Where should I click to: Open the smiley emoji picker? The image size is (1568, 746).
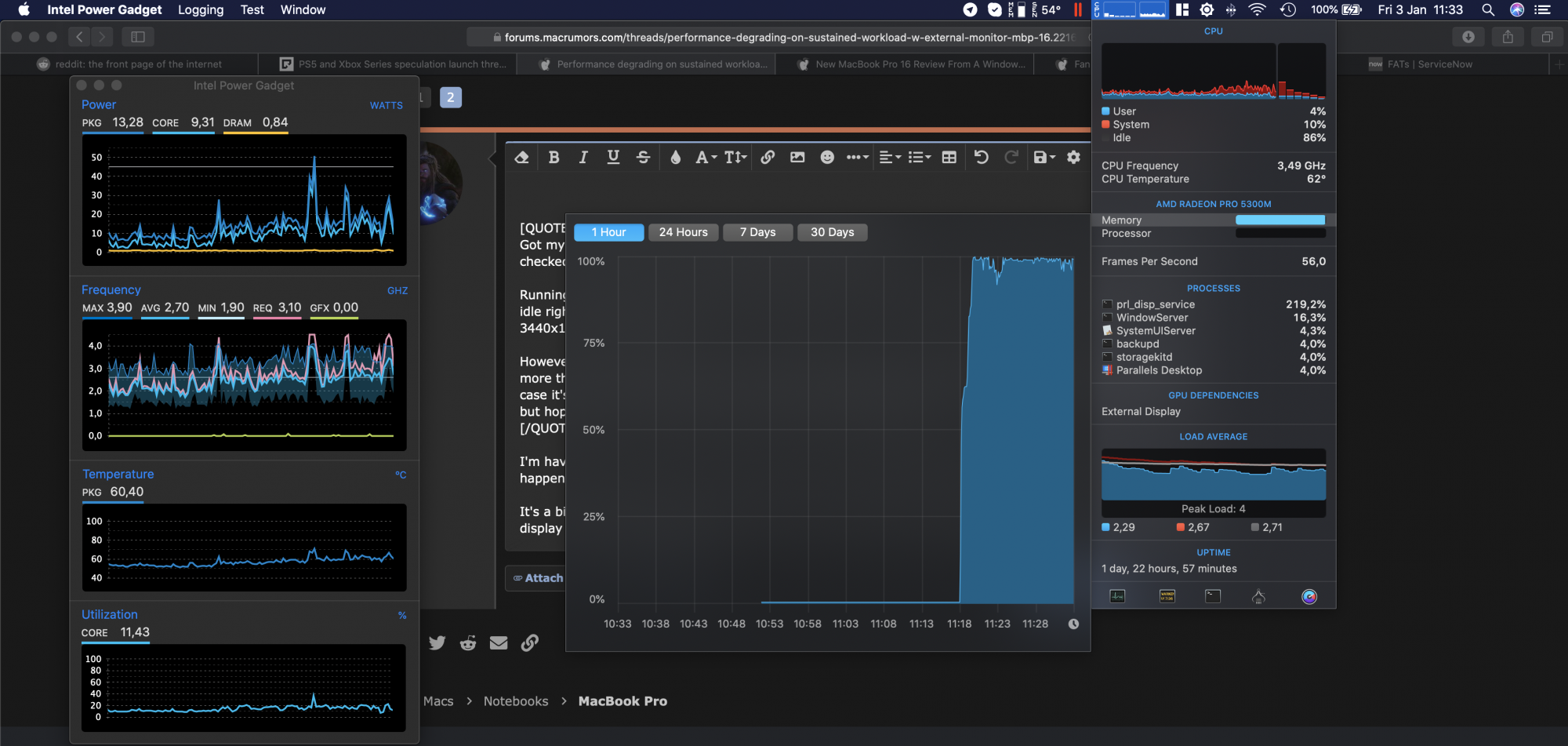pyautogui.click(x=827, y=157)
